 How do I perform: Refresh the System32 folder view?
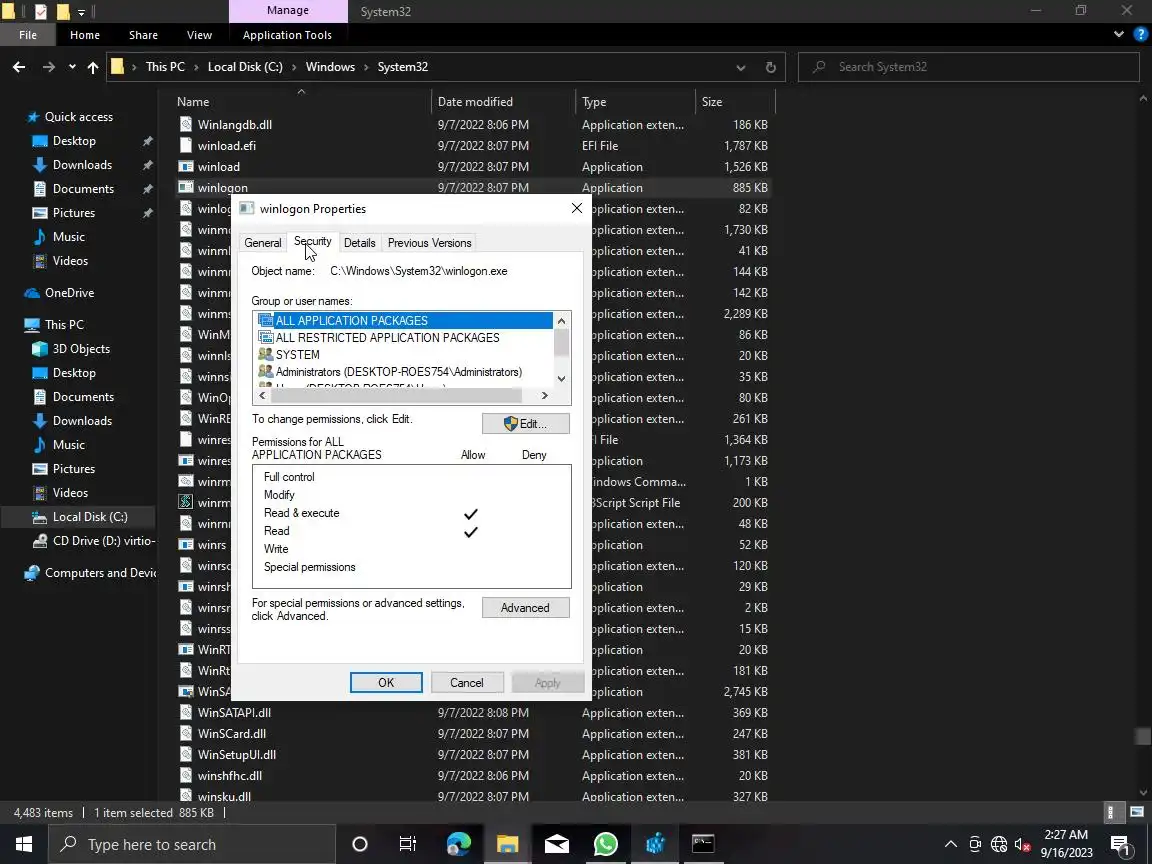pos(771,67)
